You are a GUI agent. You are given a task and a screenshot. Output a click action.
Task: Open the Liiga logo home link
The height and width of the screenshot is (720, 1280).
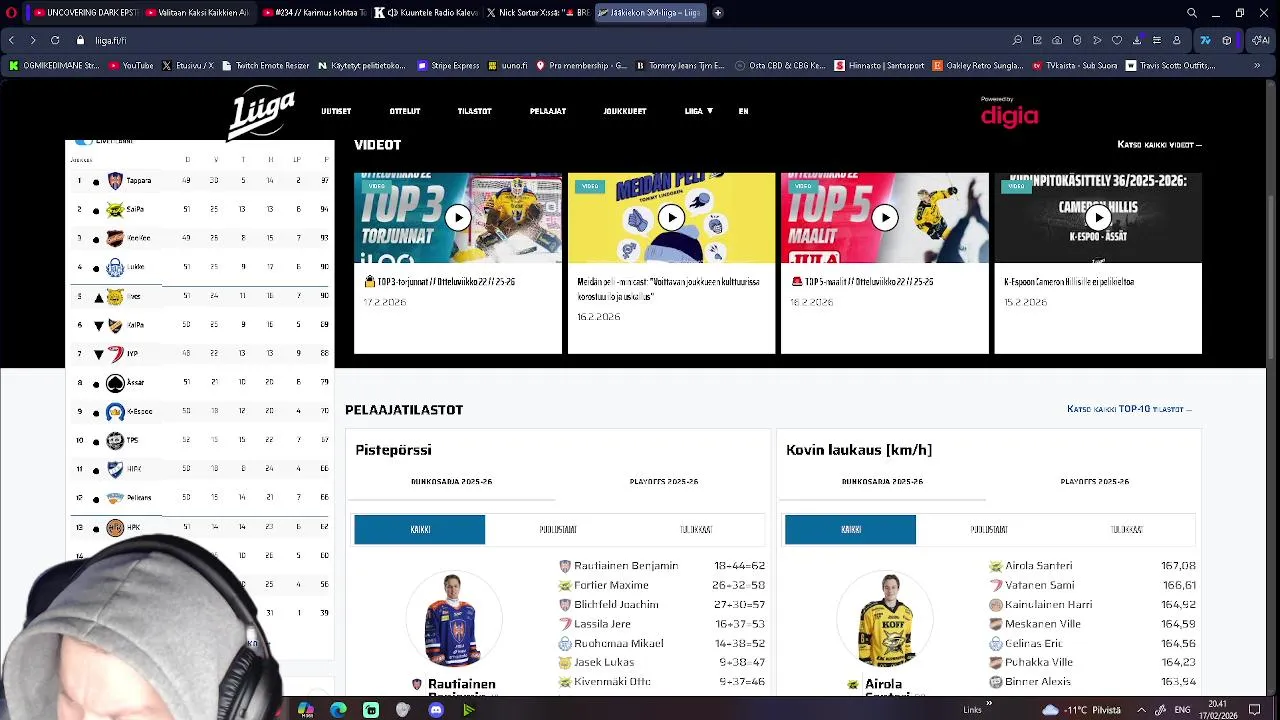pyautogui.click(x=261, y=112)
